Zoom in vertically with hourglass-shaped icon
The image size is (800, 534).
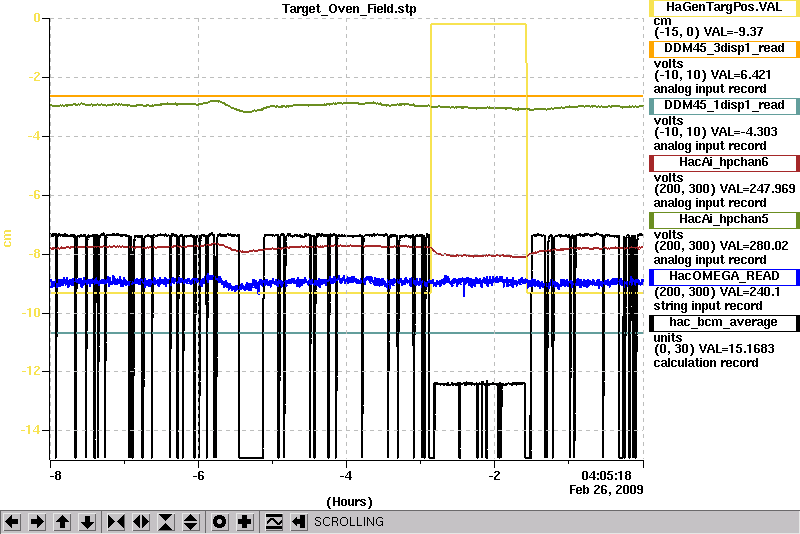(x=166, y=522)
